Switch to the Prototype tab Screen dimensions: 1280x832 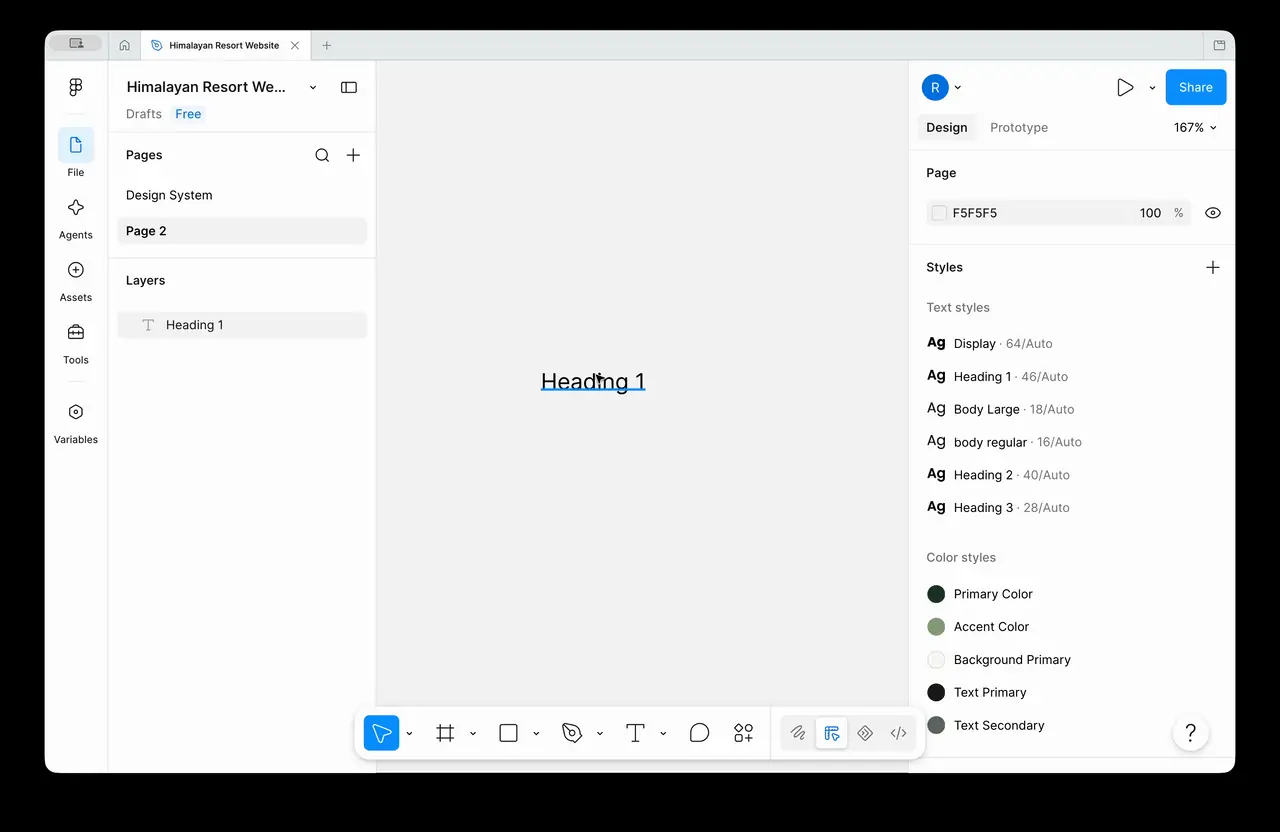click(1019, 128)
